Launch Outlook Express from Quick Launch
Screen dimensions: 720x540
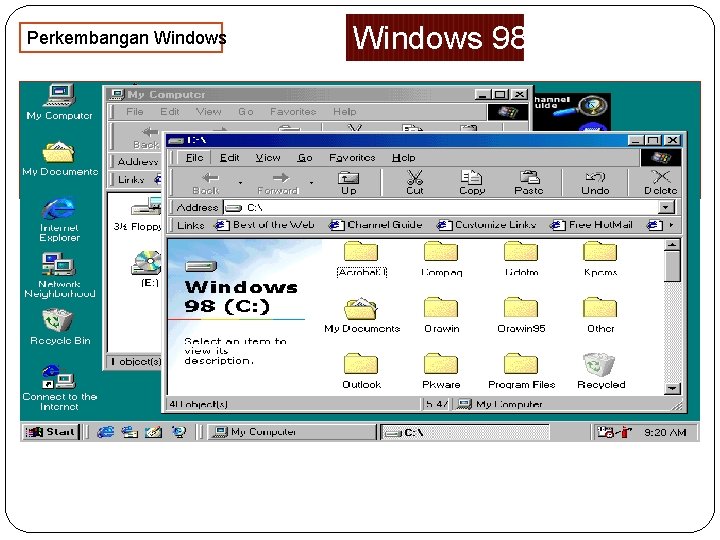point(130,432)
